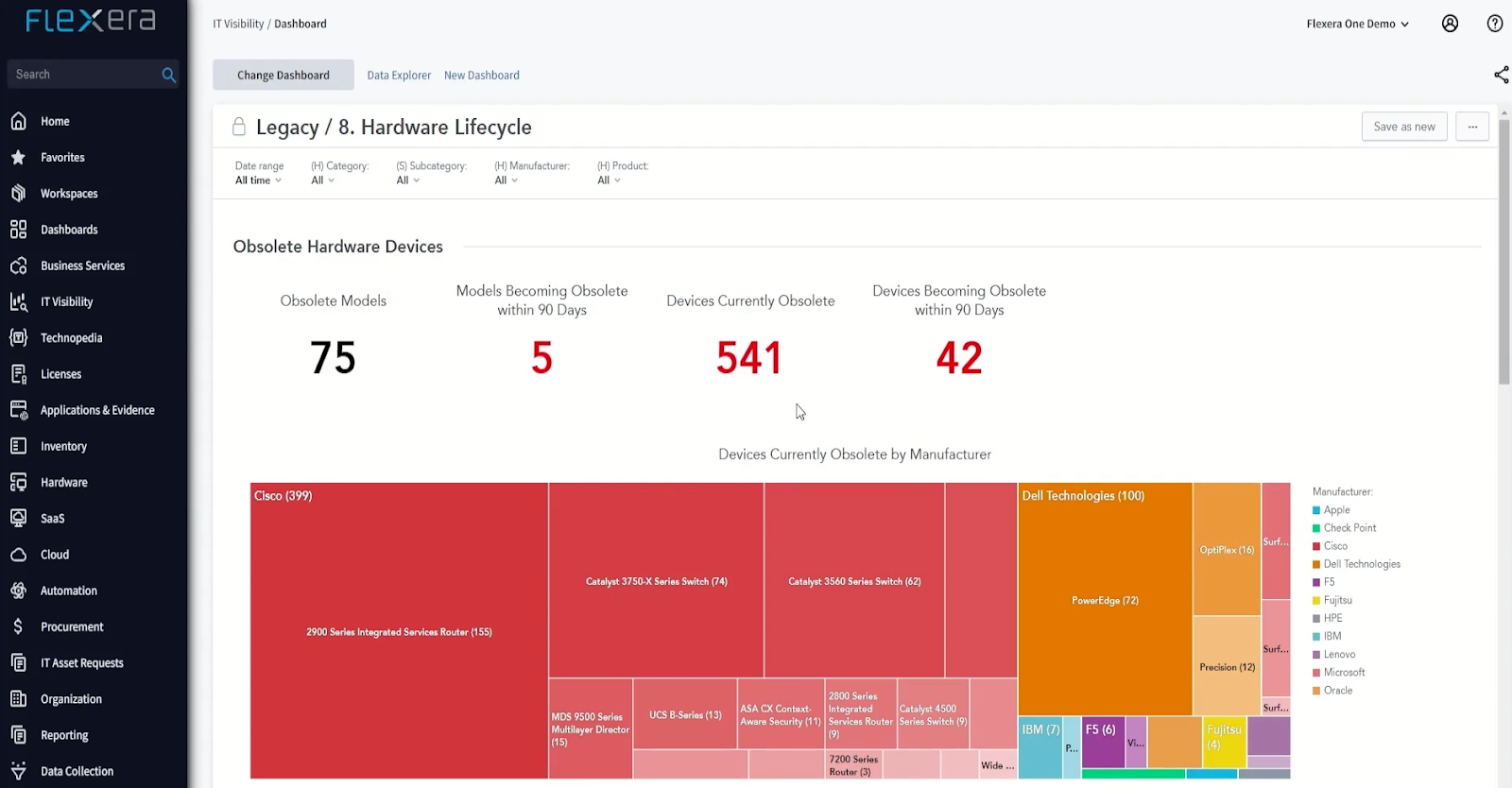1512x788 pixels.
Task: Expand the Flexera One Demo org selector
Action: 1357,24
